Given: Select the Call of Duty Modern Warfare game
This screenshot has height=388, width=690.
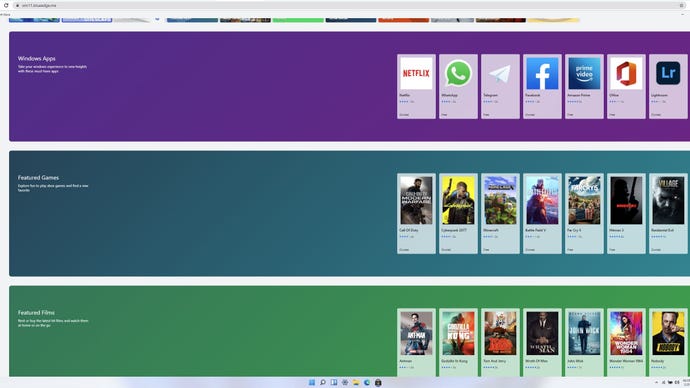Looking at the screenshot, I should click(x=416, y=213).
